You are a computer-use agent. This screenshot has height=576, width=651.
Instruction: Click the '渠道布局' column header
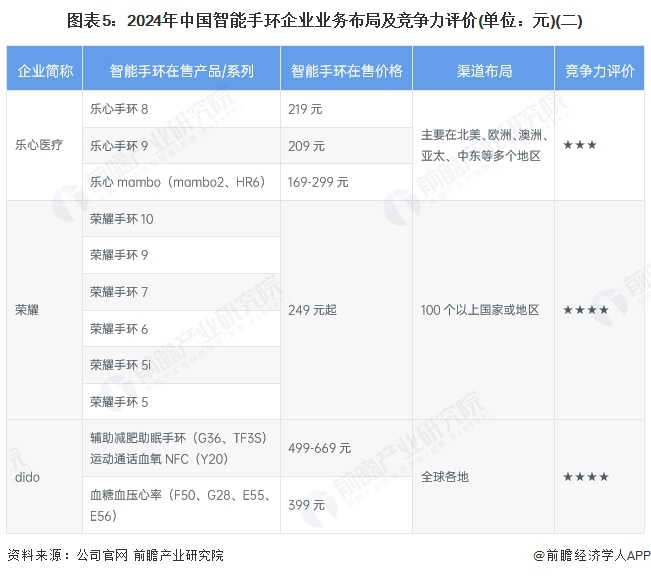[484, 68]
